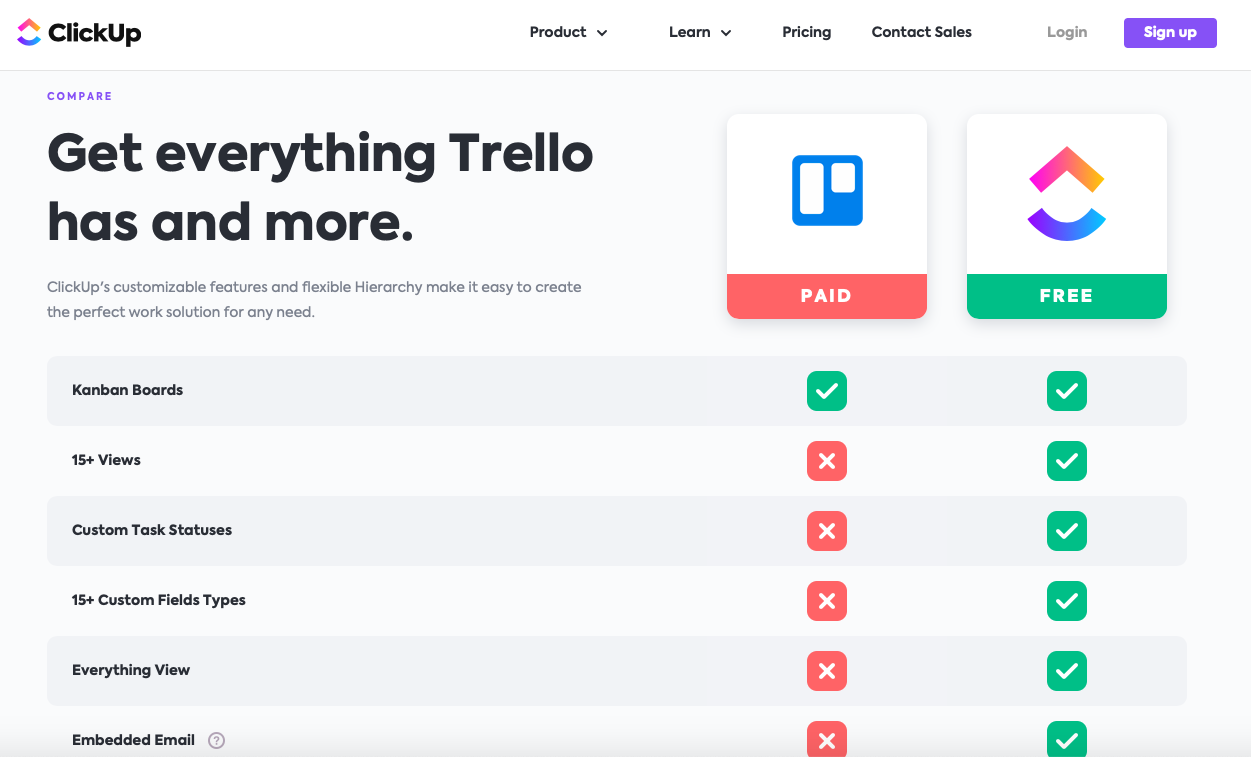Click the red X for 15+ Views

(x=827, y=461)
